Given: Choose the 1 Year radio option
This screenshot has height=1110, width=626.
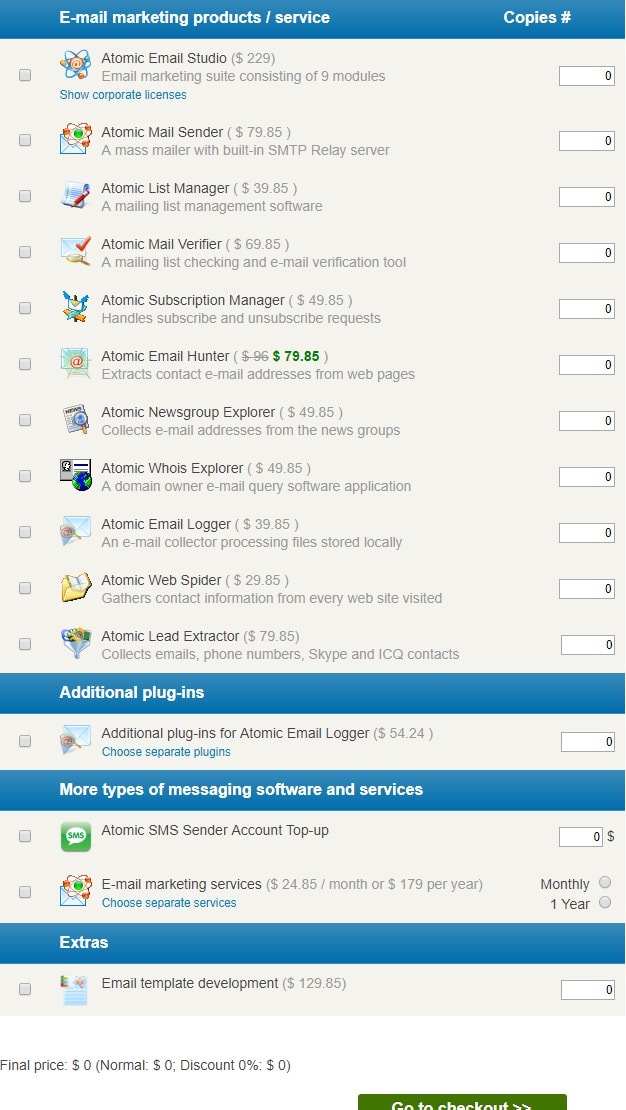Looking at the screenshot, I should click(x=605, y=902).
